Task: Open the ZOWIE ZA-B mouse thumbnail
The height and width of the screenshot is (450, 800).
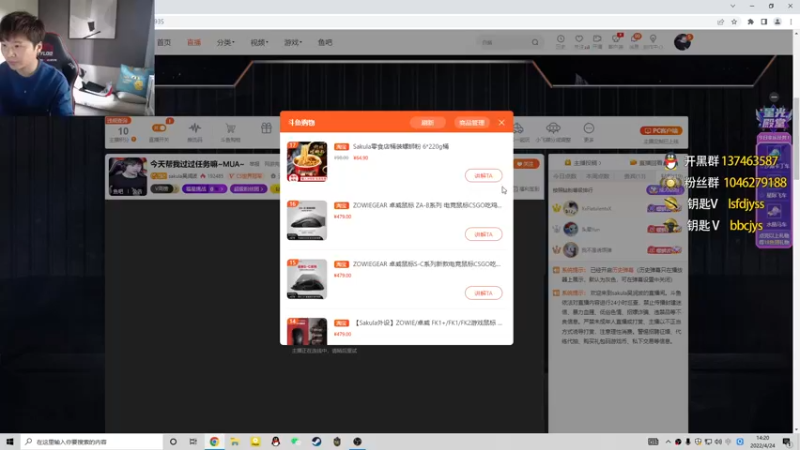Action: tap(307, 220)
